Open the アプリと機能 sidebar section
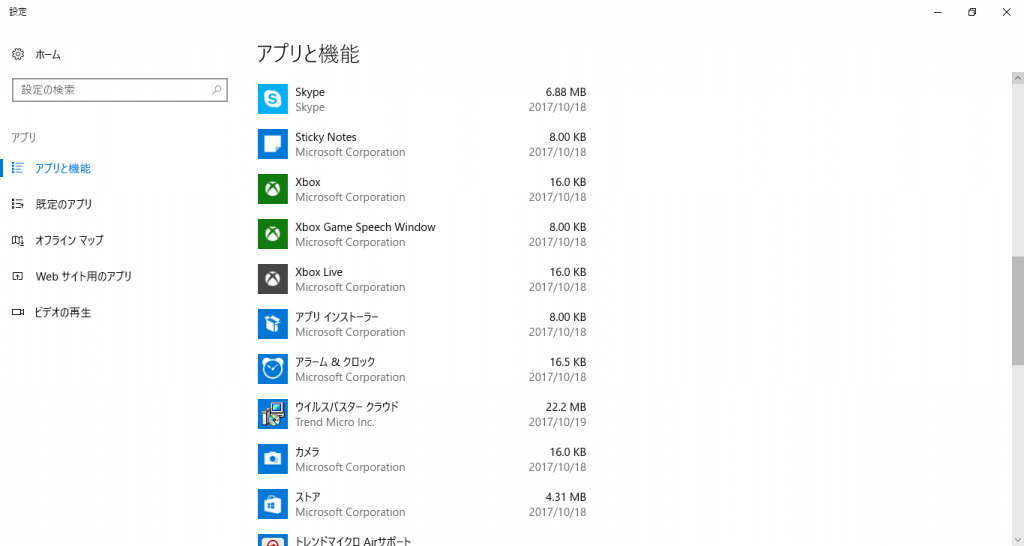The width and height of the screenshot is (1024, 546). pos(62,168)
